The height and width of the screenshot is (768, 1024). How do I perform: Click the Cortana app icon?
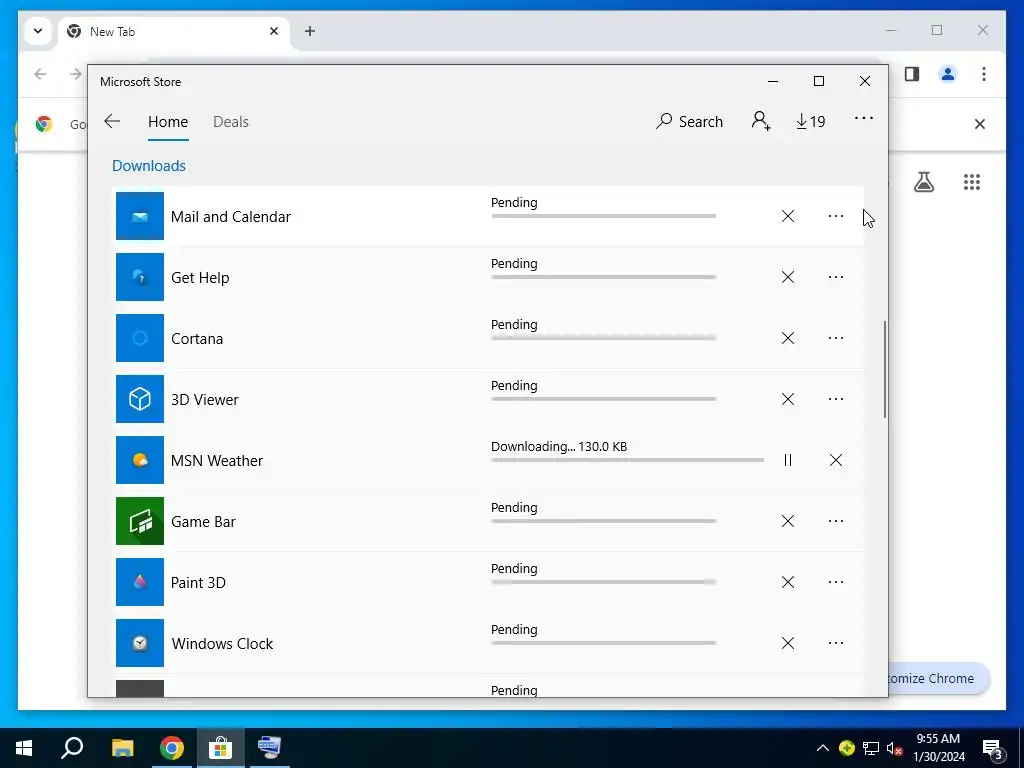[140, 338]
